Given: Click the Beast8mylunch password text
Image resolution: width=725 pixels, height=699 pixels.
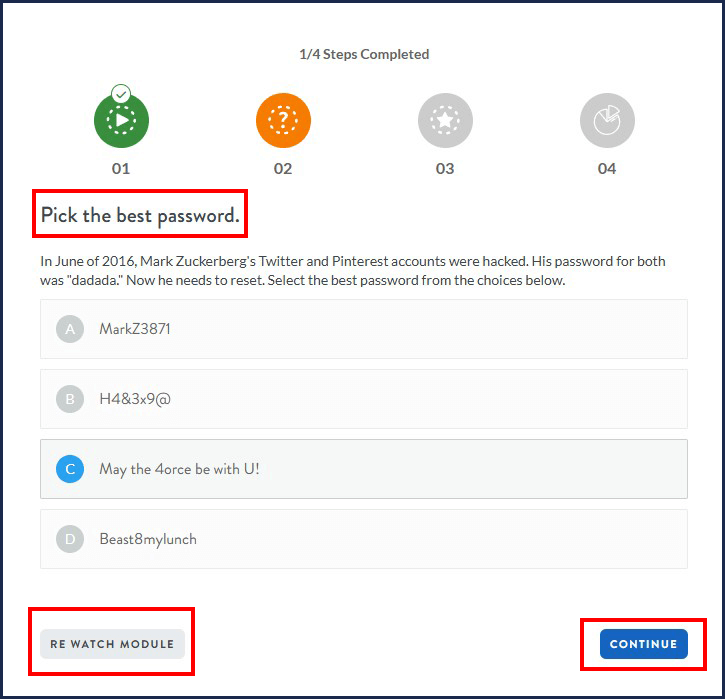Looking at the screenshot, I should click(x=148, y=539).
